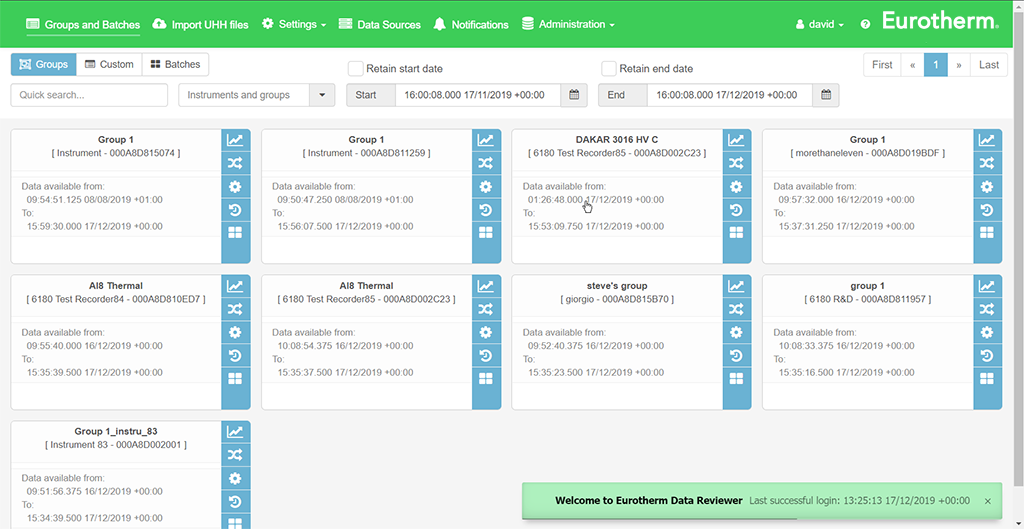Screen dimensions: 1024x529
Task: Open chart icon on DAKAR 3016 HV C card
Action: point(736,140)
